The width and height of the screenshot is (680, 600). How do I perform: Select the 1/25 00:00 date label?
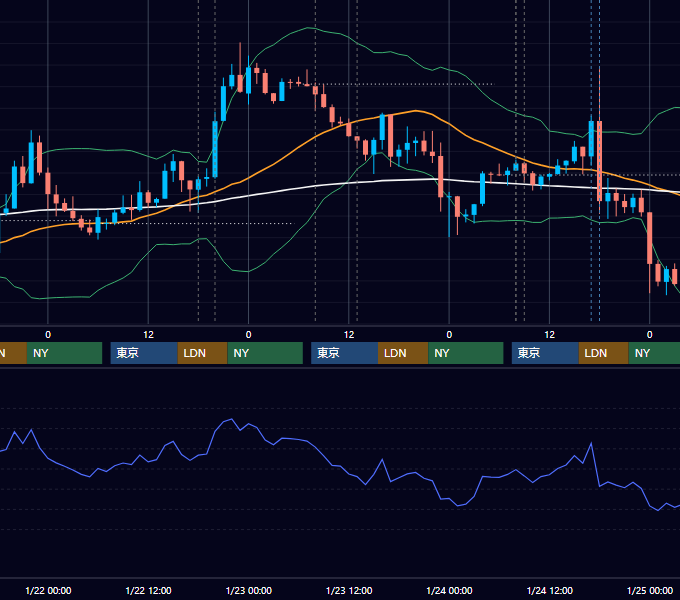pyautogui.click(x=650, y=590)
